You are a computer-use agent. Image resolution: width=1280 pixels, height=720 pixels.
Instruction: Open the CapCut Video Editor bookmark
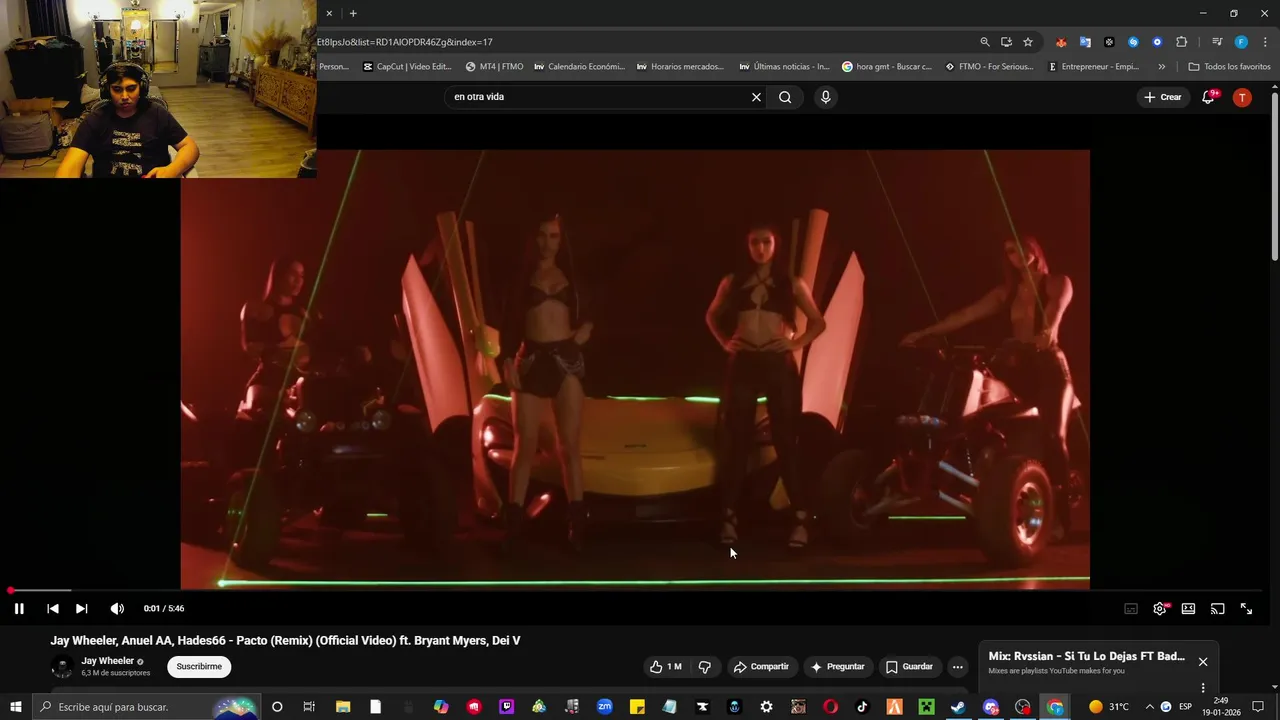(407, 67)
